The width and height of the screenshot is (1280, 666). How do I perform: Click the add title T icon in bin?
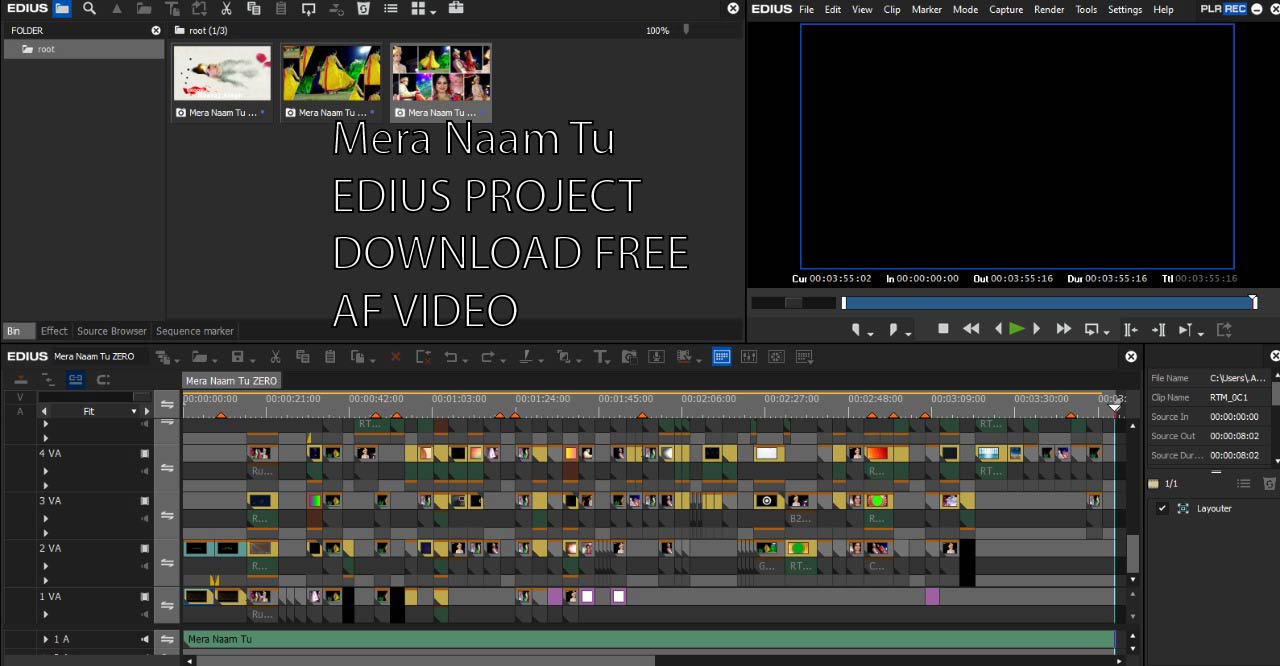(172, 8)
